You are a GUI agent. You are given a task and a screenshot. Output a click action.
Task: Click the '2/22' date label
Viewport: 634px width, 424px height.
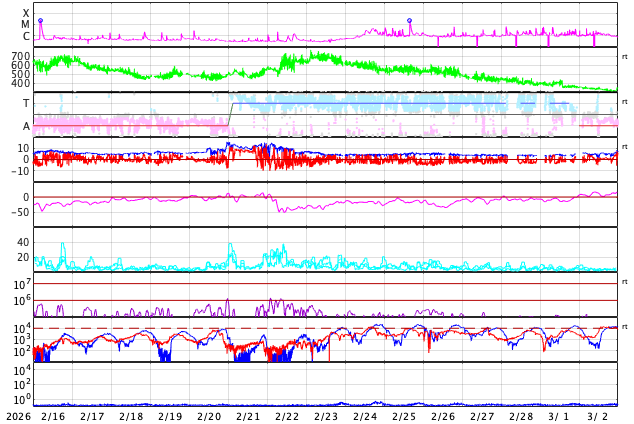coord(287,416)
